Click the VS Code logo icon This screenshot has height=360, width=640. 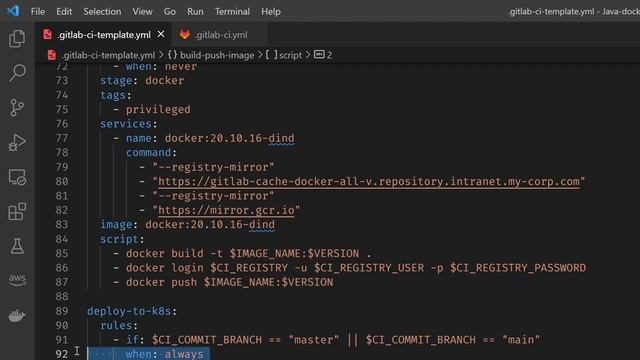click(x=13, y=11)
